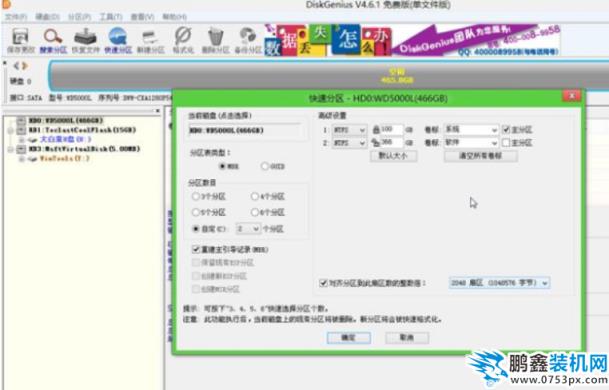Open partition 1 file system NTFS dropdown
Screen dimensions: 609x390
tap(350, 130)
